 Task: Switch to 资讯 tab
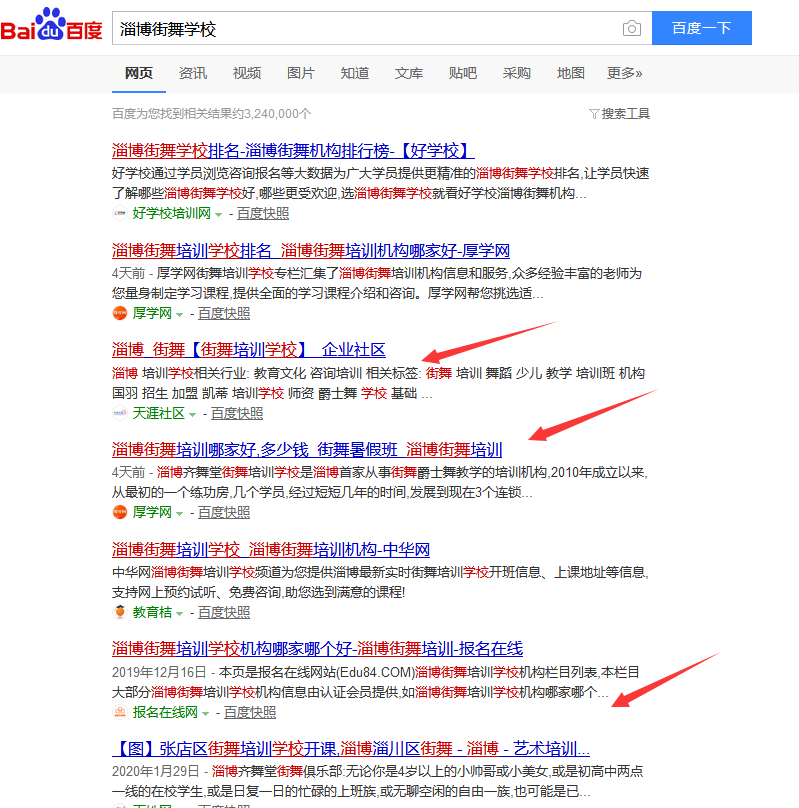click(x=193, y=73)
